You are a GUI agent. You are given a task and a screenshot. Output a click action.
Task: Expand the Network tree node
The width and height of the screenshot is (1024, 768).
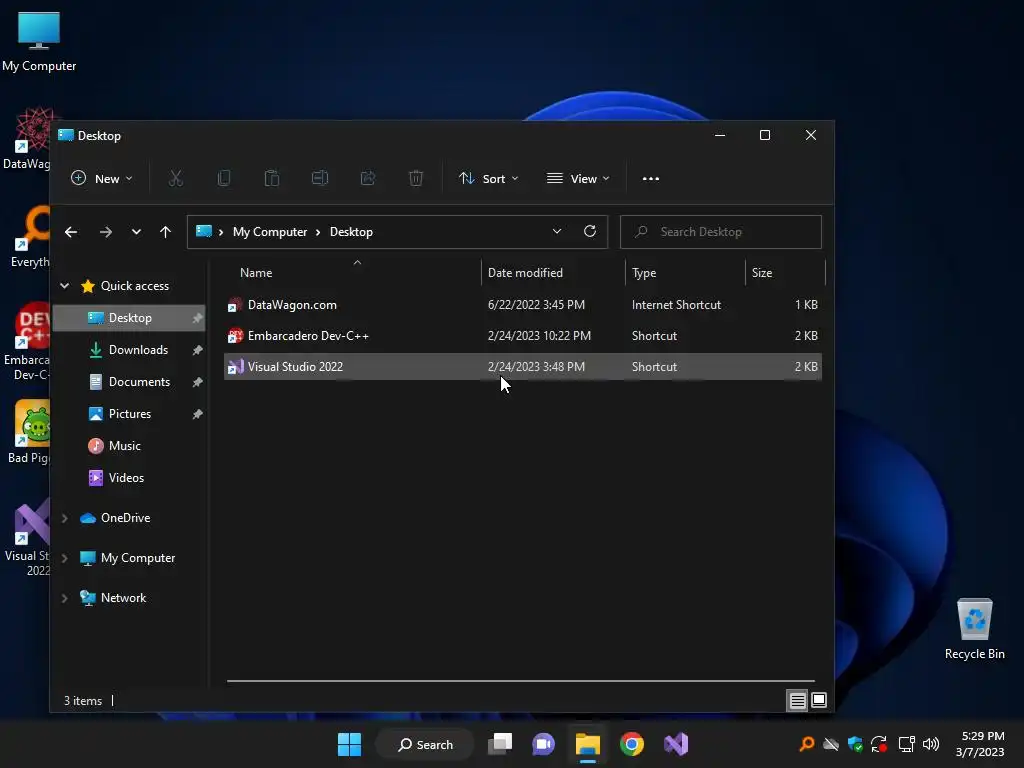(65, 598)
